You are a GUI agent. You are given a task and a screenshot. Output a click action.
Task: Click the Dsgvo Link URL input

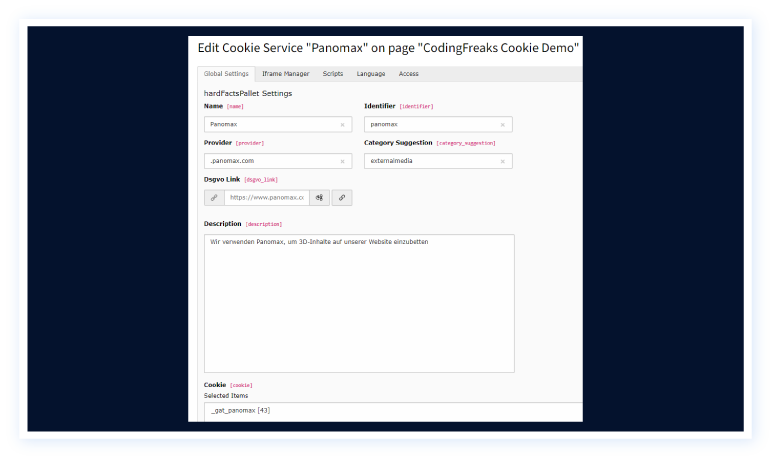click(x=266, y=198)
